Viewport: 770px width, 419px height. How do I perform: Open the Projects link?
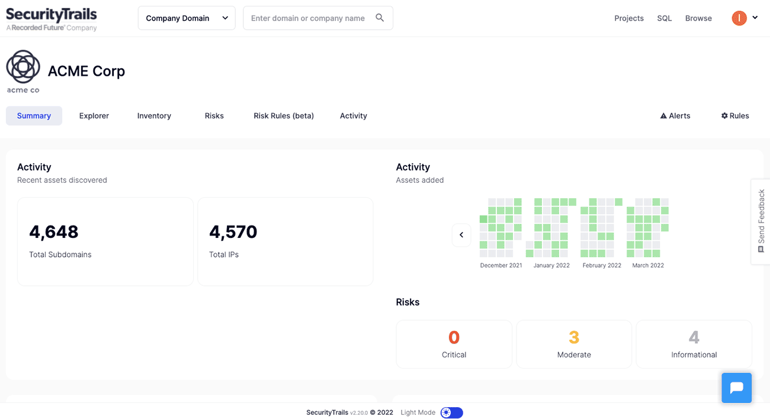pos(629,18)
